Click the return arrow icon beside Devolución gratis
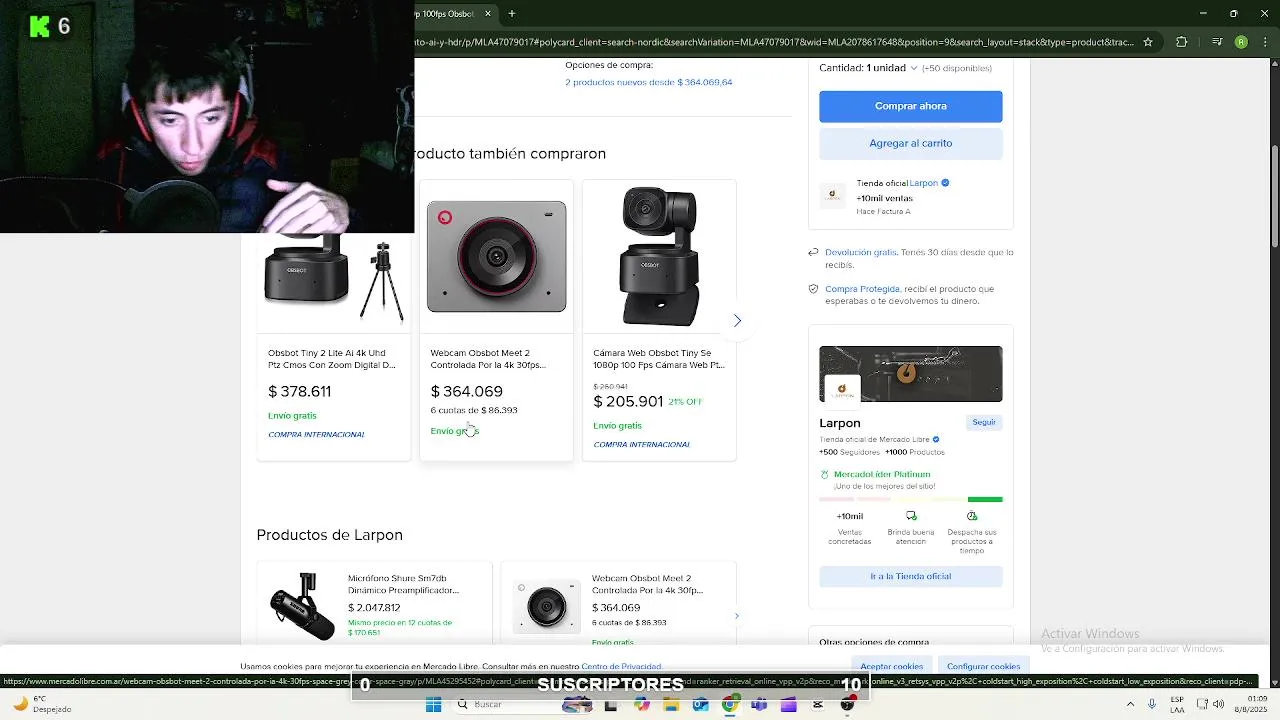This screenshot has width=1280, height=720. click(x=813, y=252)
